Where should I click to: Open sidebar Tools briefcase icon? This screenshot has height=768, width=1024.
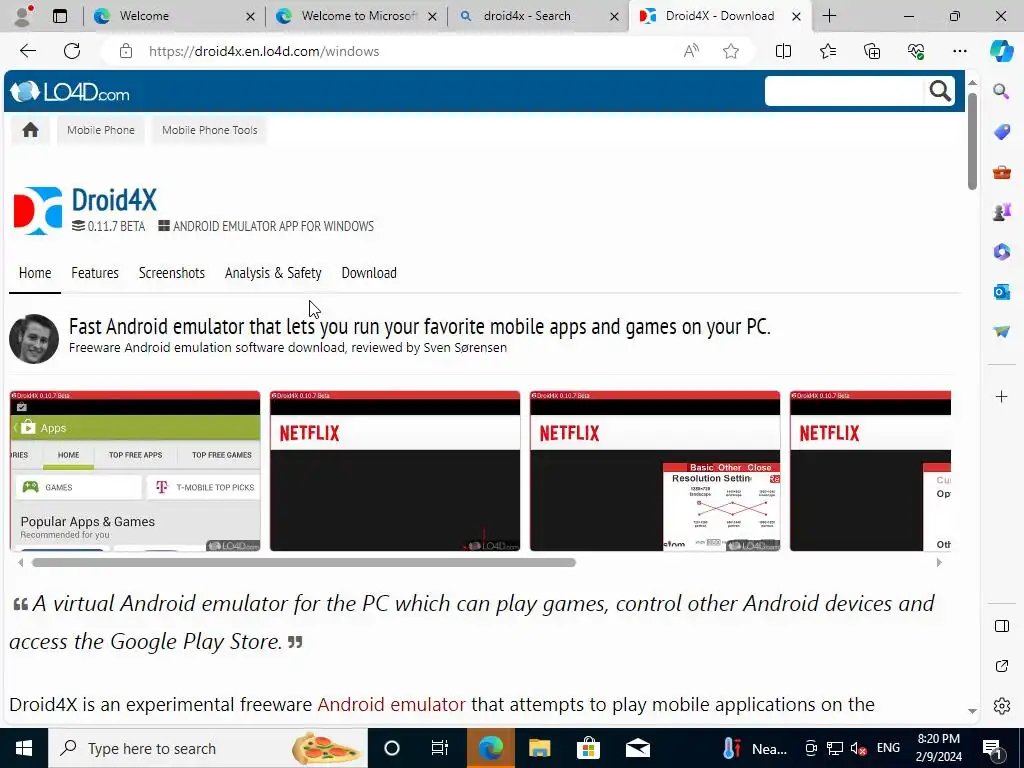click(x=1001, y=172)
